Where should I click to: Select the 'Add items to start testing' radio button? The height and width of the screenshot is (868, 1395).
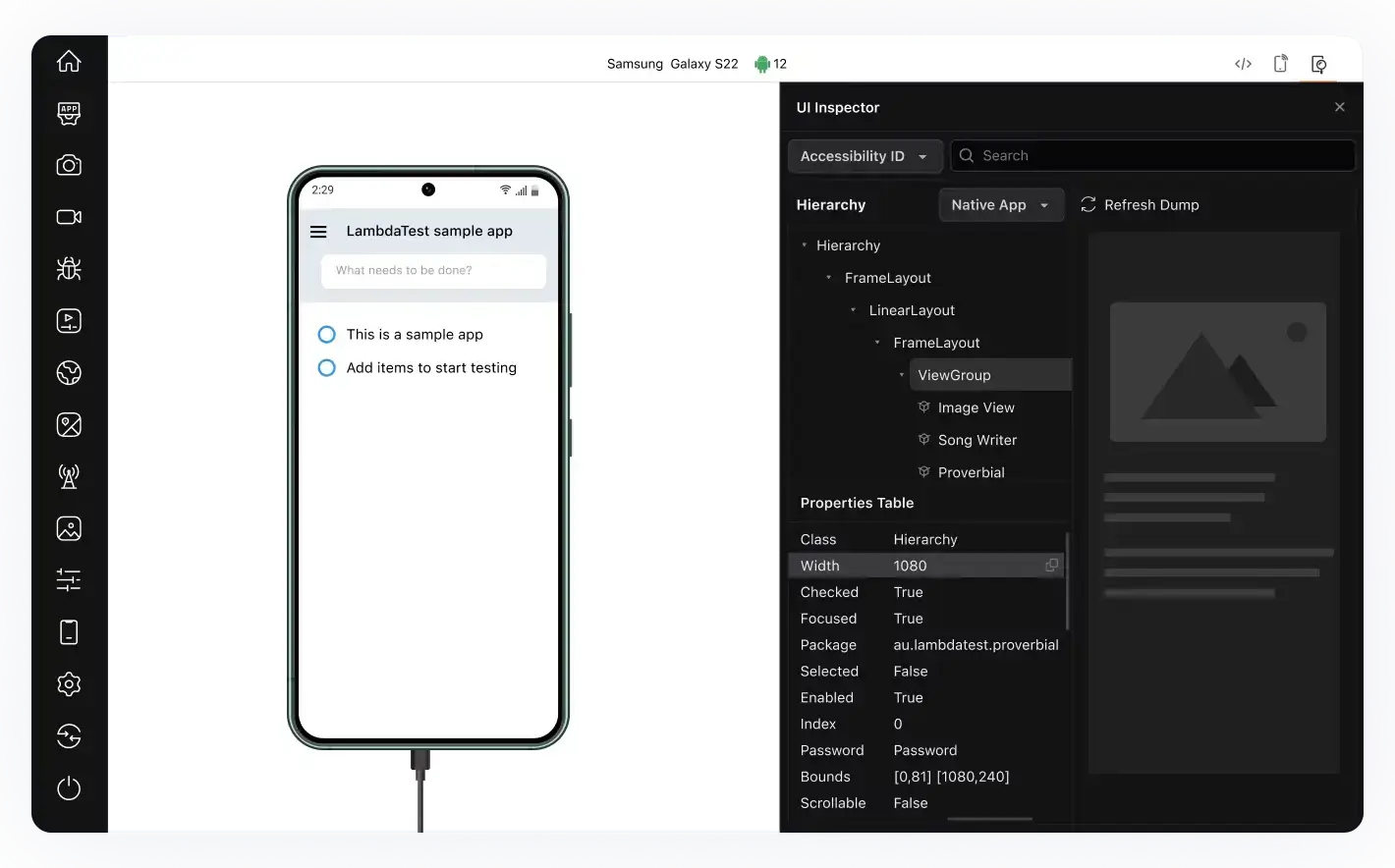[x=326, y=367]
